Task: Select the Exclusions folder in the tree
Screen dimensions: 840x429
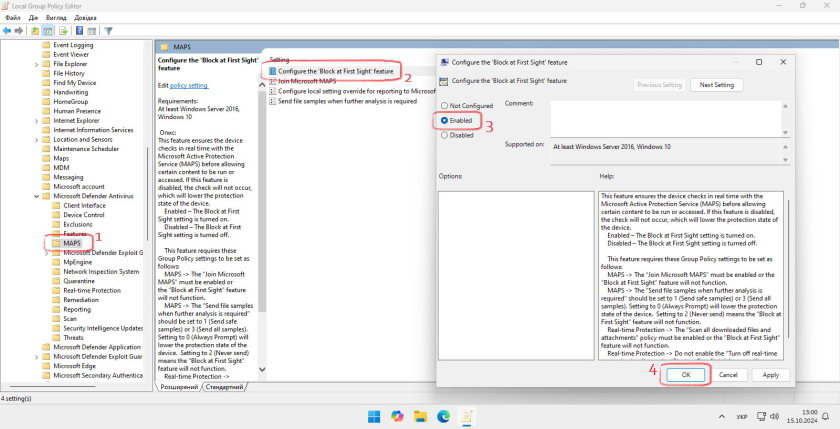Action: coord(78,224)
